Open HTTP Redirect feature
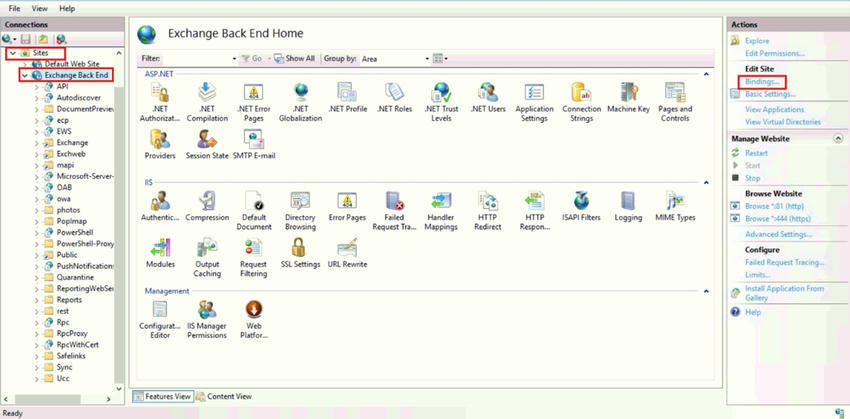850x419 pixels. 488,211
